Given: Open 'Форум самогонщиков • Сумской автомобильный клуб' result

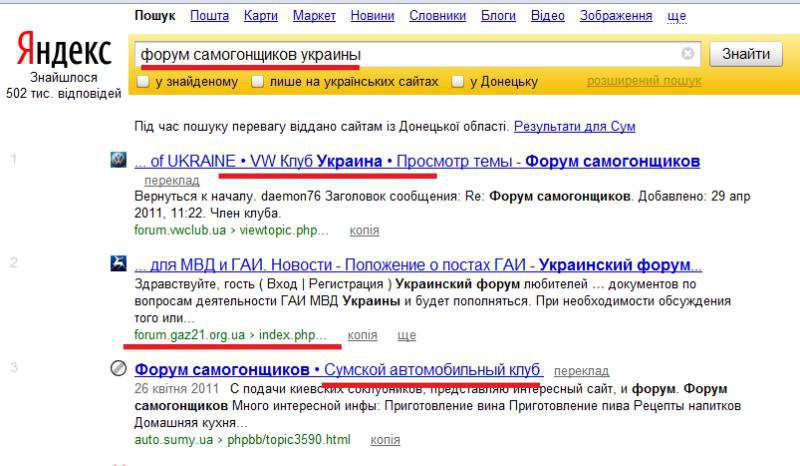Looking at the screenshot, I should click(339, 369).
